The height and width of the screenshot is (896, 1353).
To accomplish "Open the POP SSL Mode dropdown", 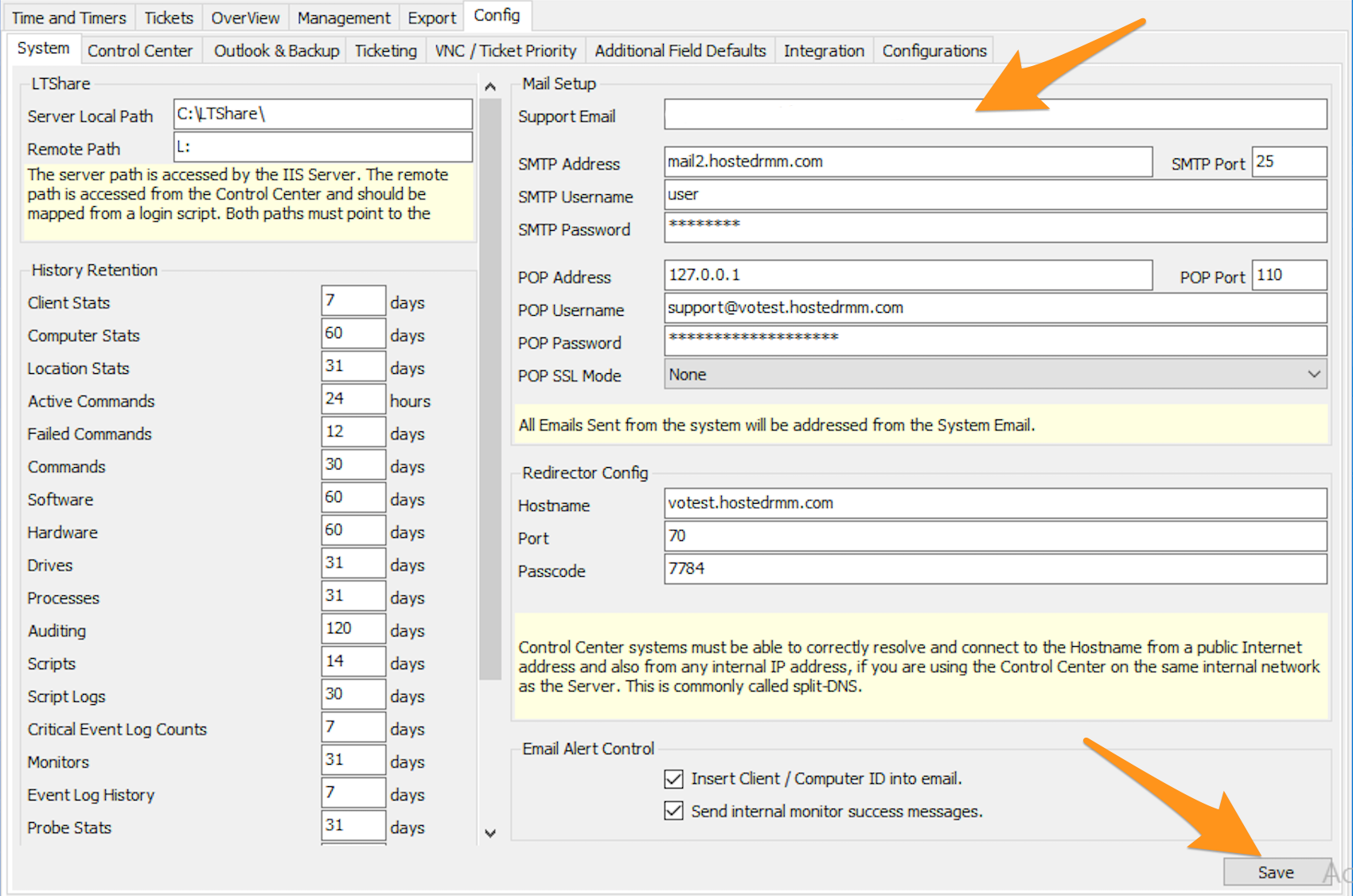I will coord(1312,374).
